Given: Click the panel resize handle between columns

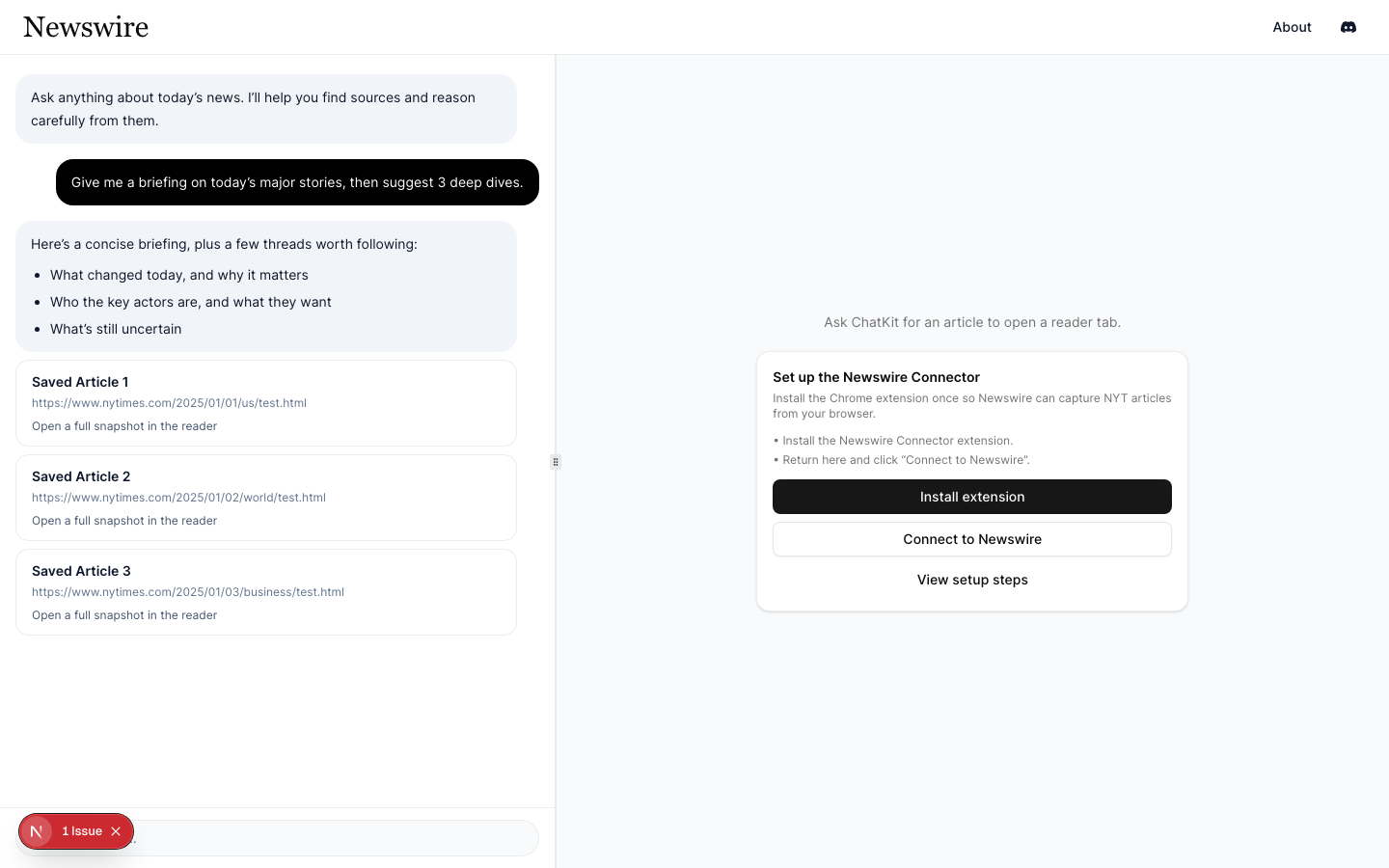Looking at the screenshot, I should (556, 462).
